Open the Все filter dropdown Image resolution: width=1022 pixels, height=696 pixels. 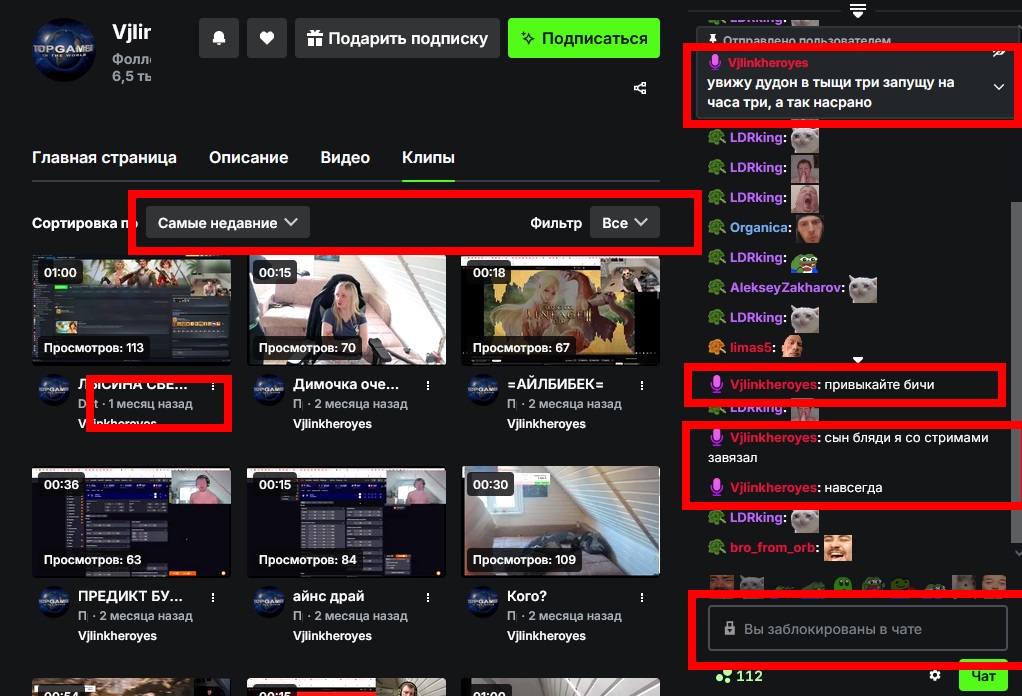(624, 223)
